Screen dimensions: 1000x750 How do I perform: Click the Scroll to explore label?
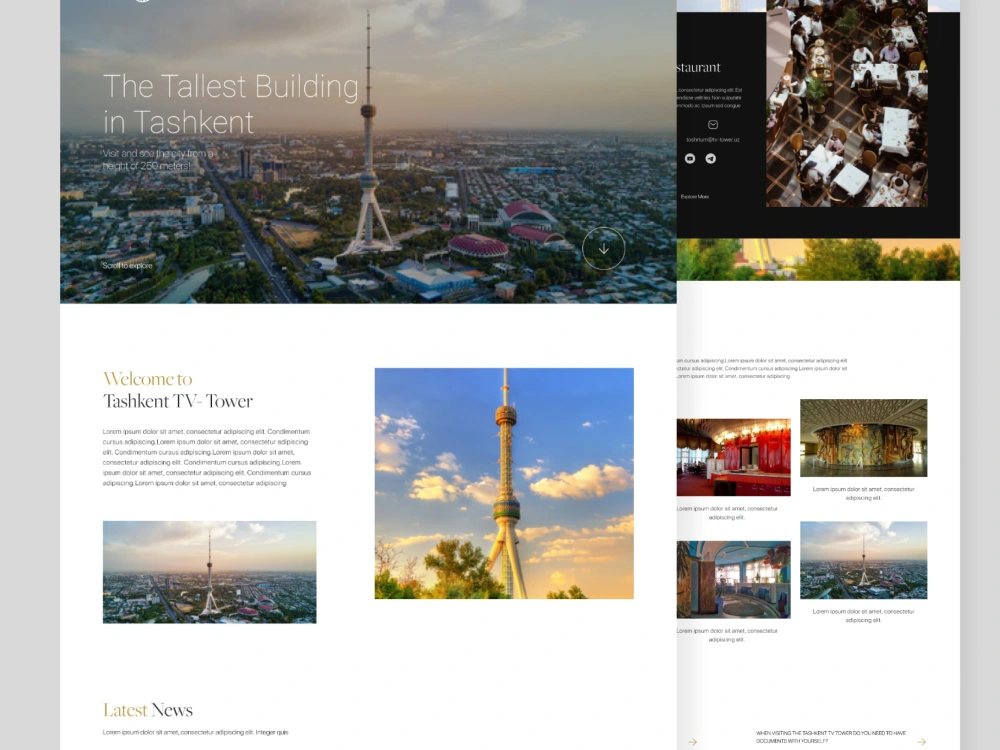click(128, 265)
